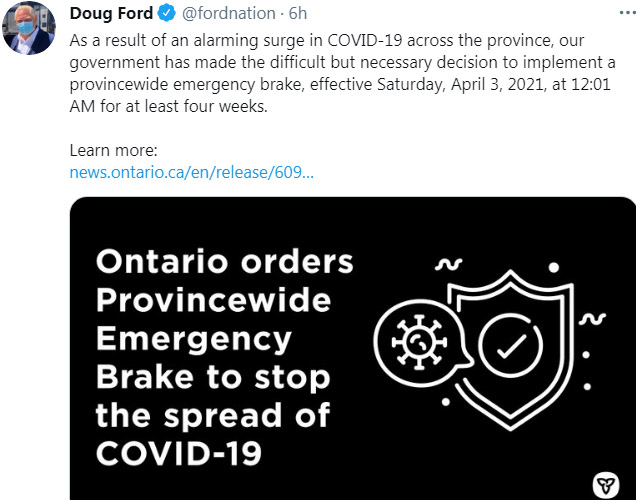
Task: Click the blue verified badge icon
Action: point(167,12)
